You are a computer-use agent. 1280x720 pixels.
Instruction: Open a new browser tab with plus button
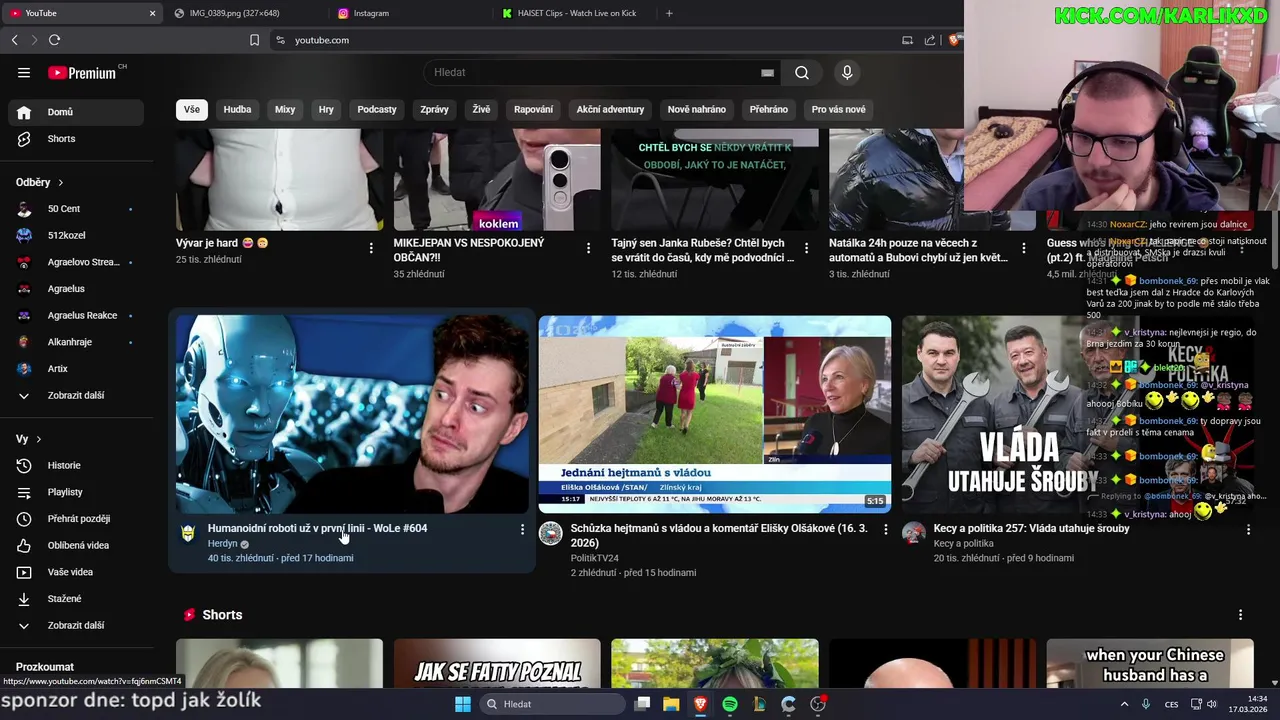pos(669,13)
